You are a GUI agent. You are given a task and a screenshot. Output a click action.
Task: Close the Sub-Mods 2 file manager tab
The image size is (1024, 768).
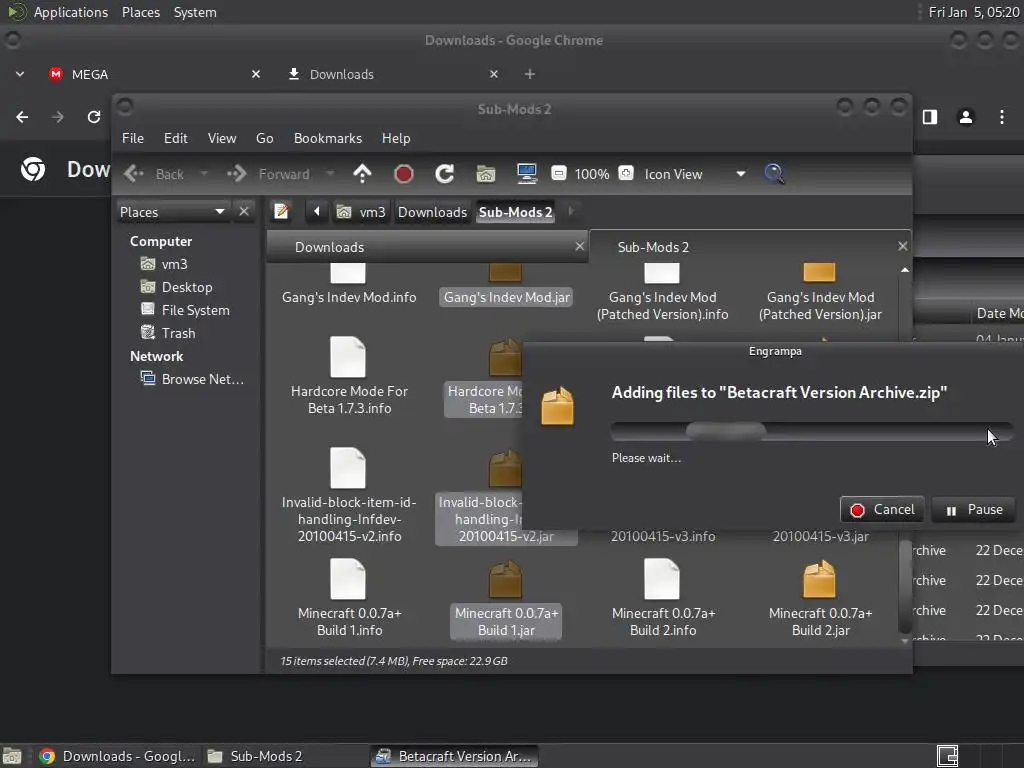(903, 246)
